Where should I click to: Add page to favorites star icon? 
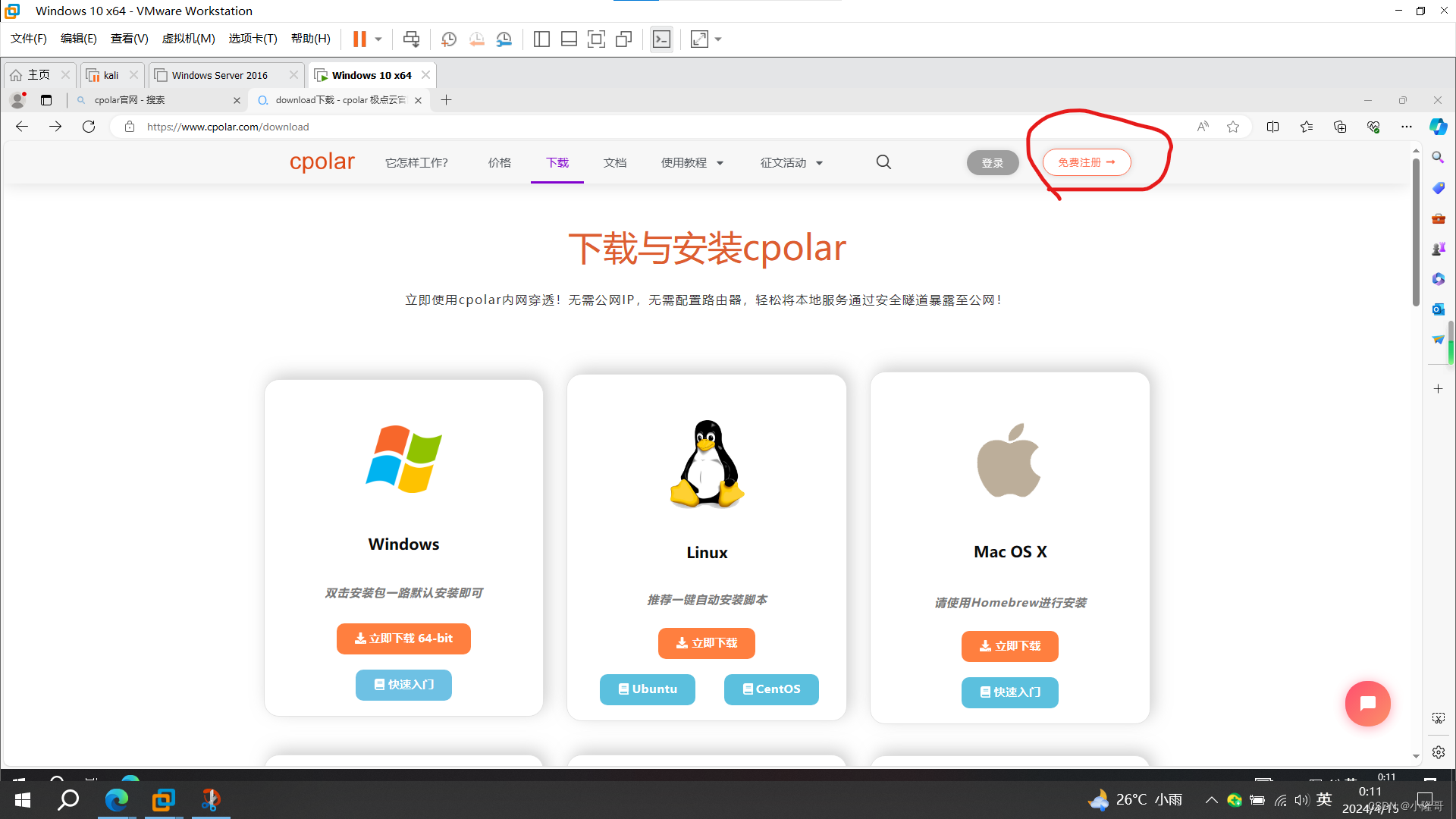click(1233, 127)
